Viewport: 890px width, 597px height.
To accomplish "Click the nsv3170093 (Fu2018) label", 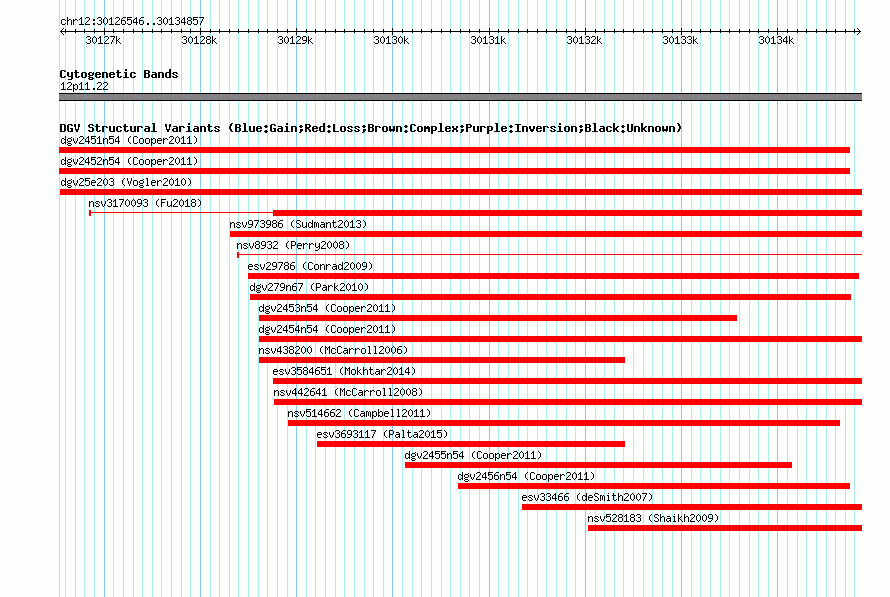I will (145, 203).
